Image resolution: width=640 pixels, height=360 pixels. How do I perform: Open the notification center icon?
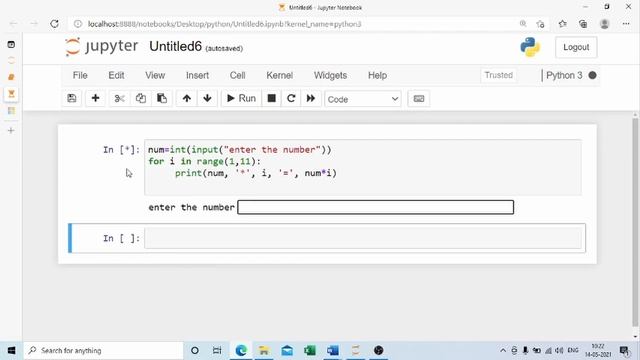point(624,350)
